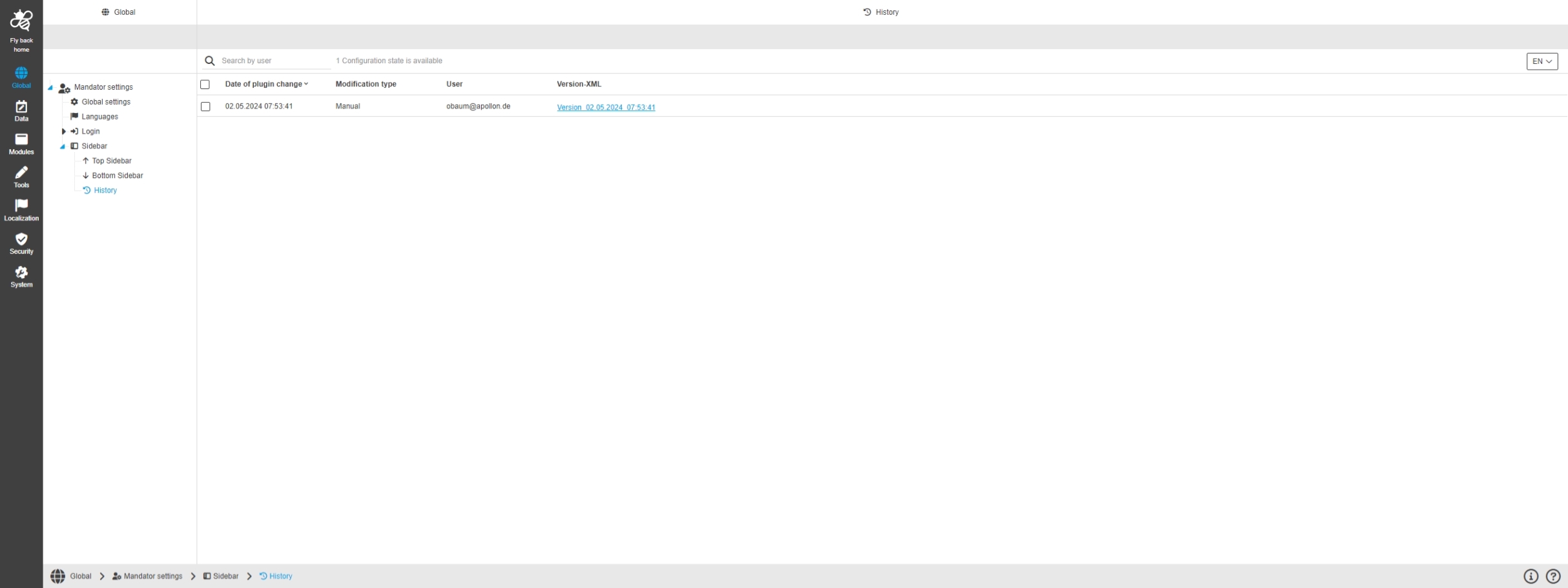Click the info icon in the bottom bar
1568x588 pixels.
pos(1531,576)
